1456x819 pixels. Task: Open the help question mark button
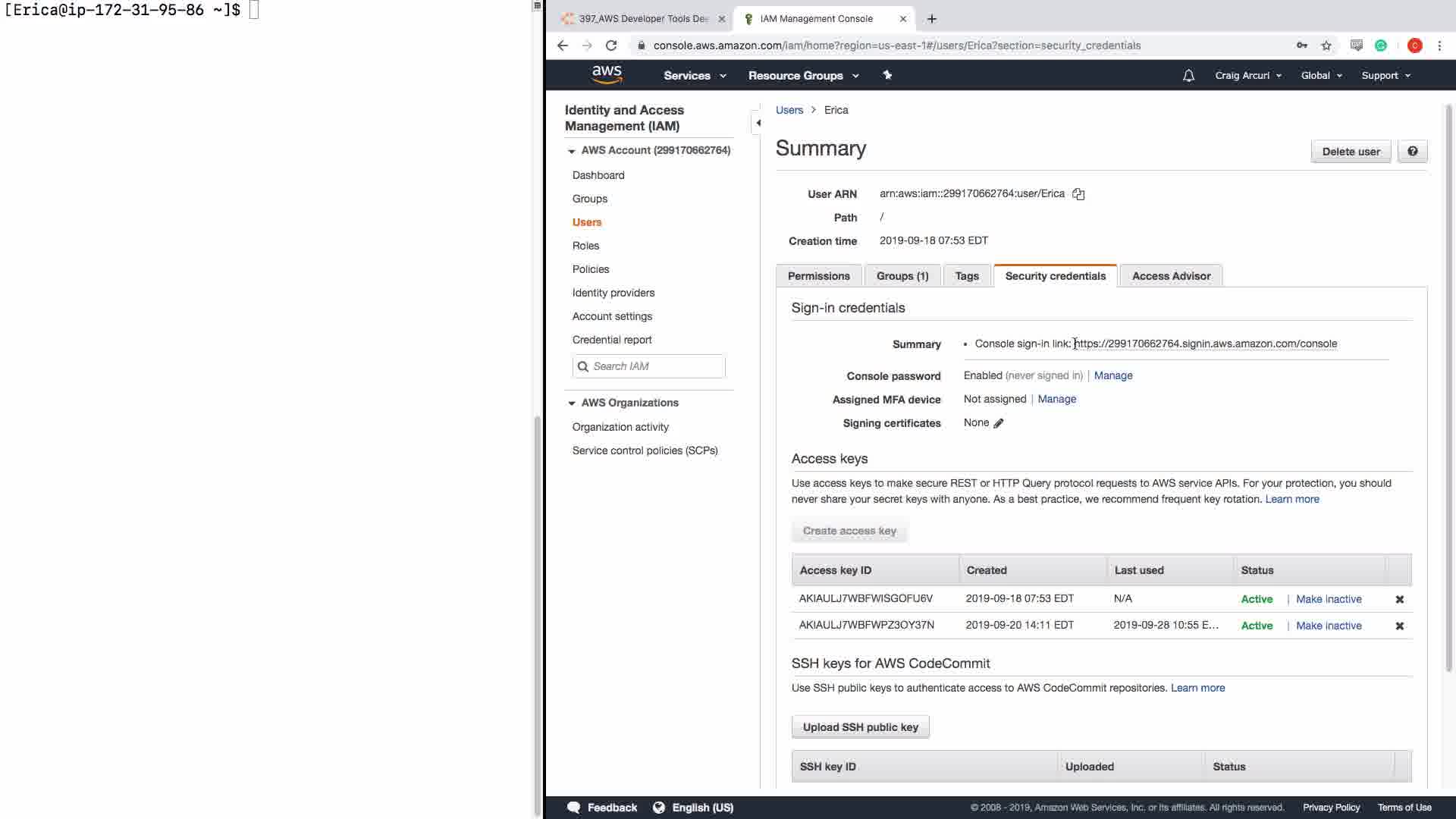1412,151
